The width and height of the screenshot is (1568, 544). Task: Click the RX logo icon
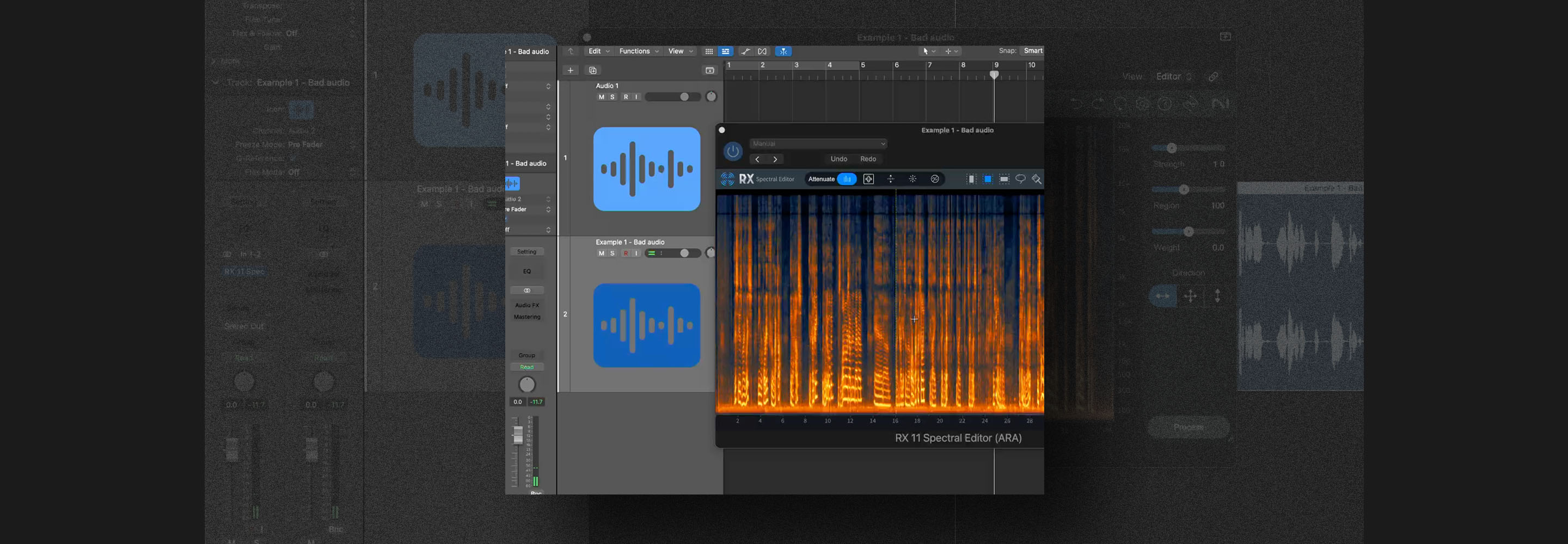coord(727,179)
